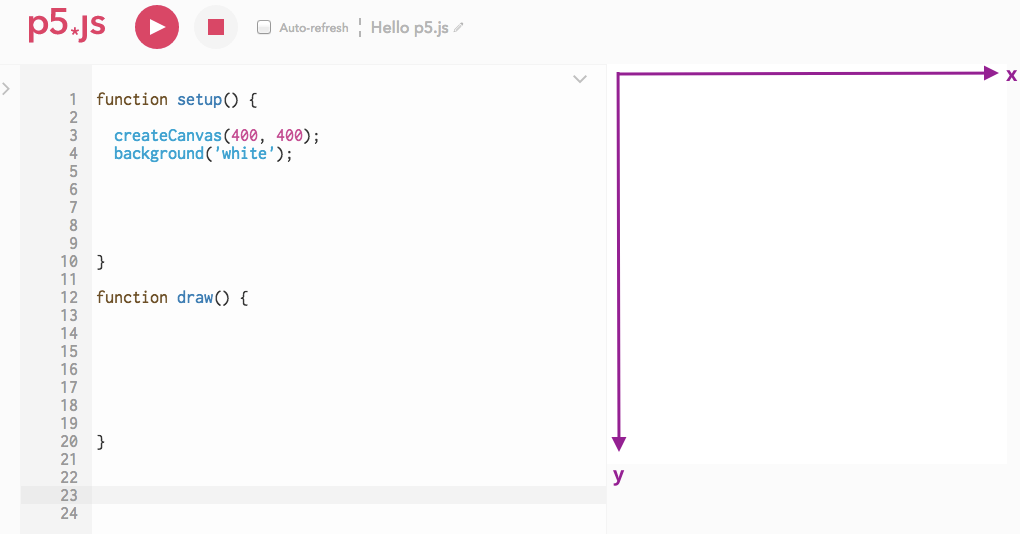
Task: Click the white canvas preview area
Action: click(x=811, y=265)
